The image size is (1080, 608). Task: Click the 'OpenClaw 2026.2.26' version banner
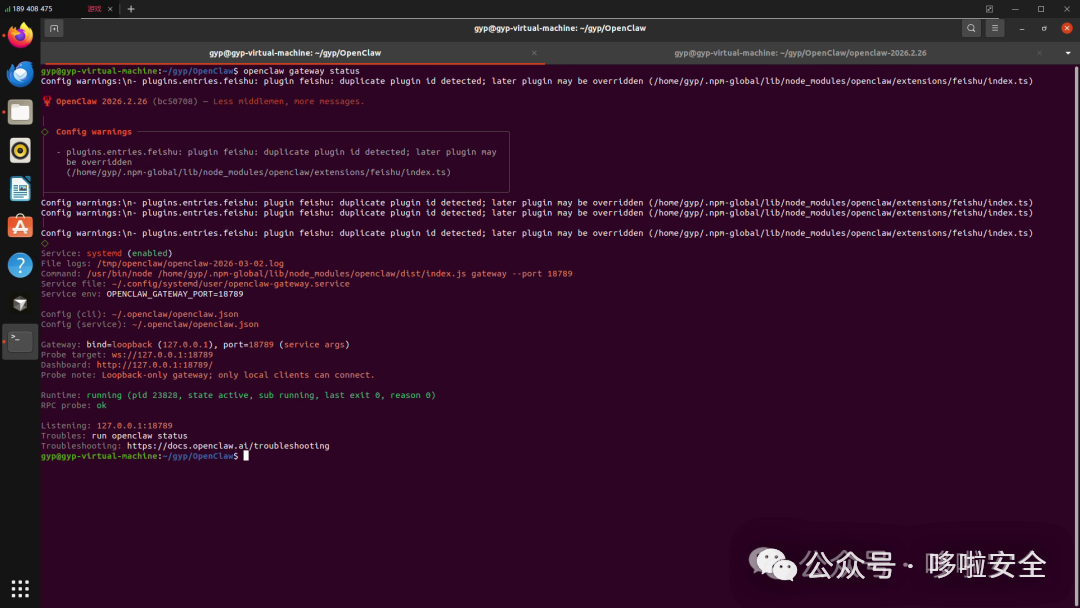click(x=101, y=101)
